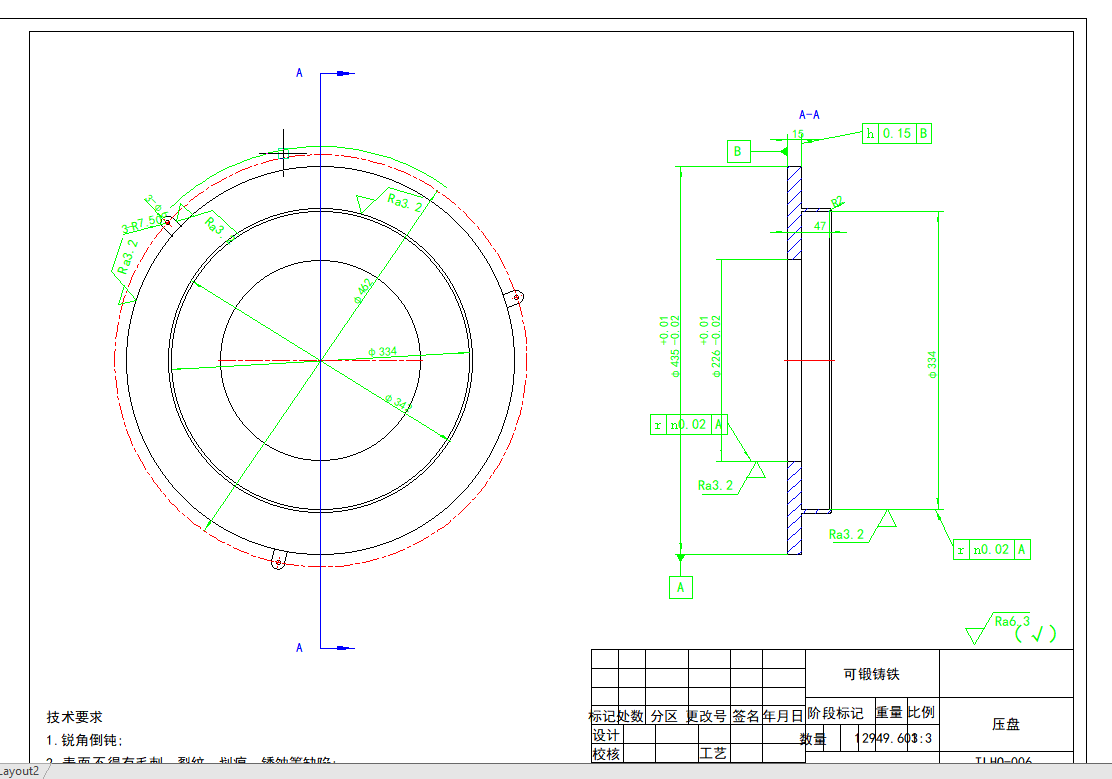Select the 可锻铸铁 material cell
Screen dimensions: 1112x779
point(872,674)
